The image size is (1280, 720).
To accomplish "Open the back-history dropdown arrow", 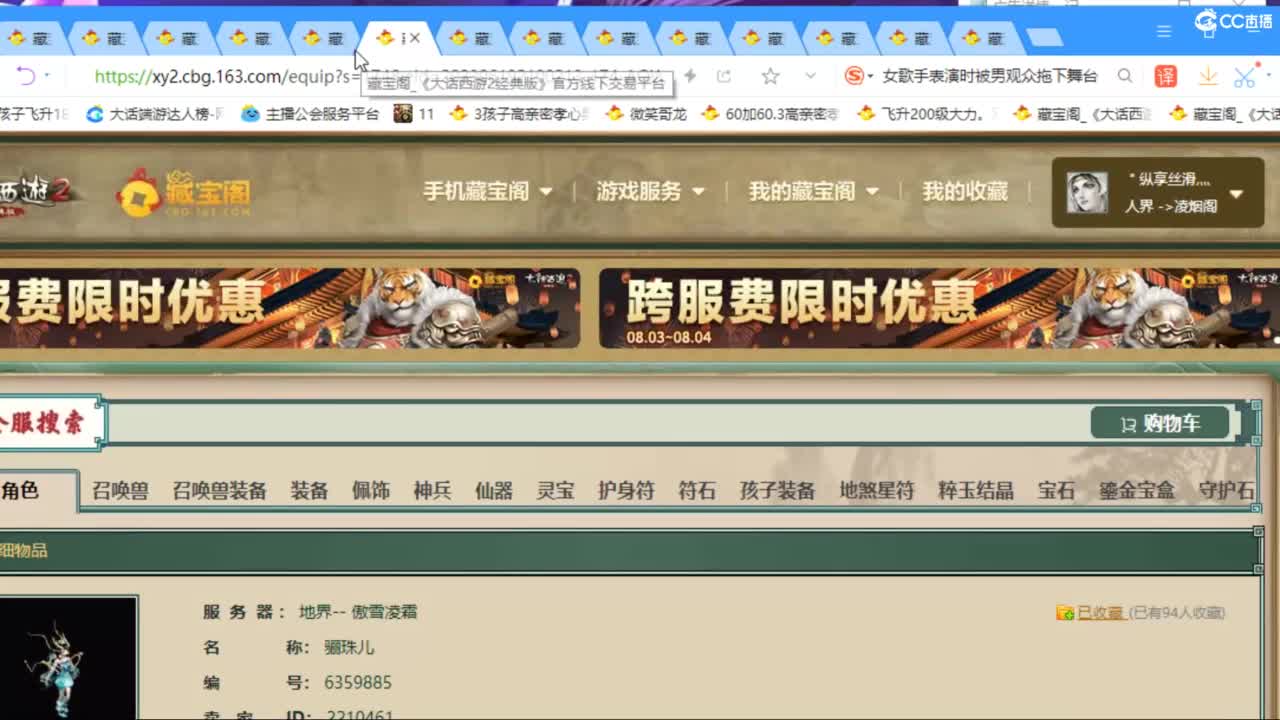I will 46,76.
